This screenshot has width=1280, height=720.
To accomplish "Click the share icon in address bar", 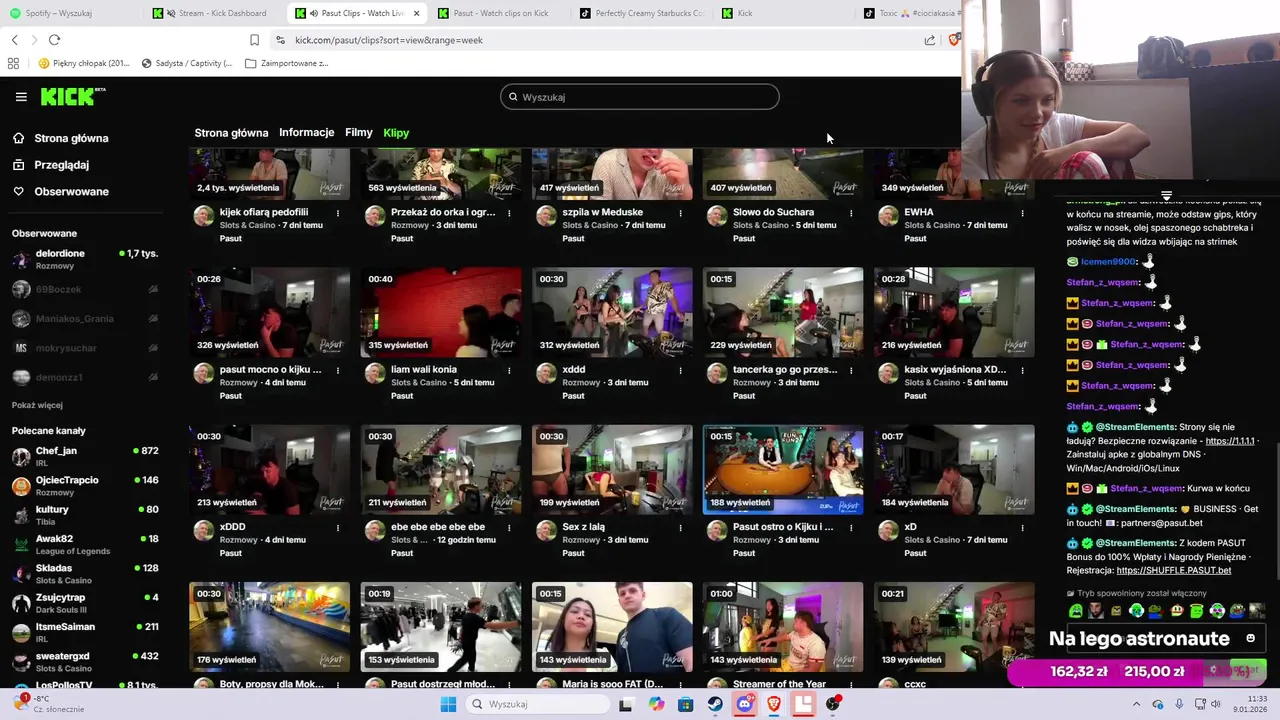I will [x=930, y=40].
